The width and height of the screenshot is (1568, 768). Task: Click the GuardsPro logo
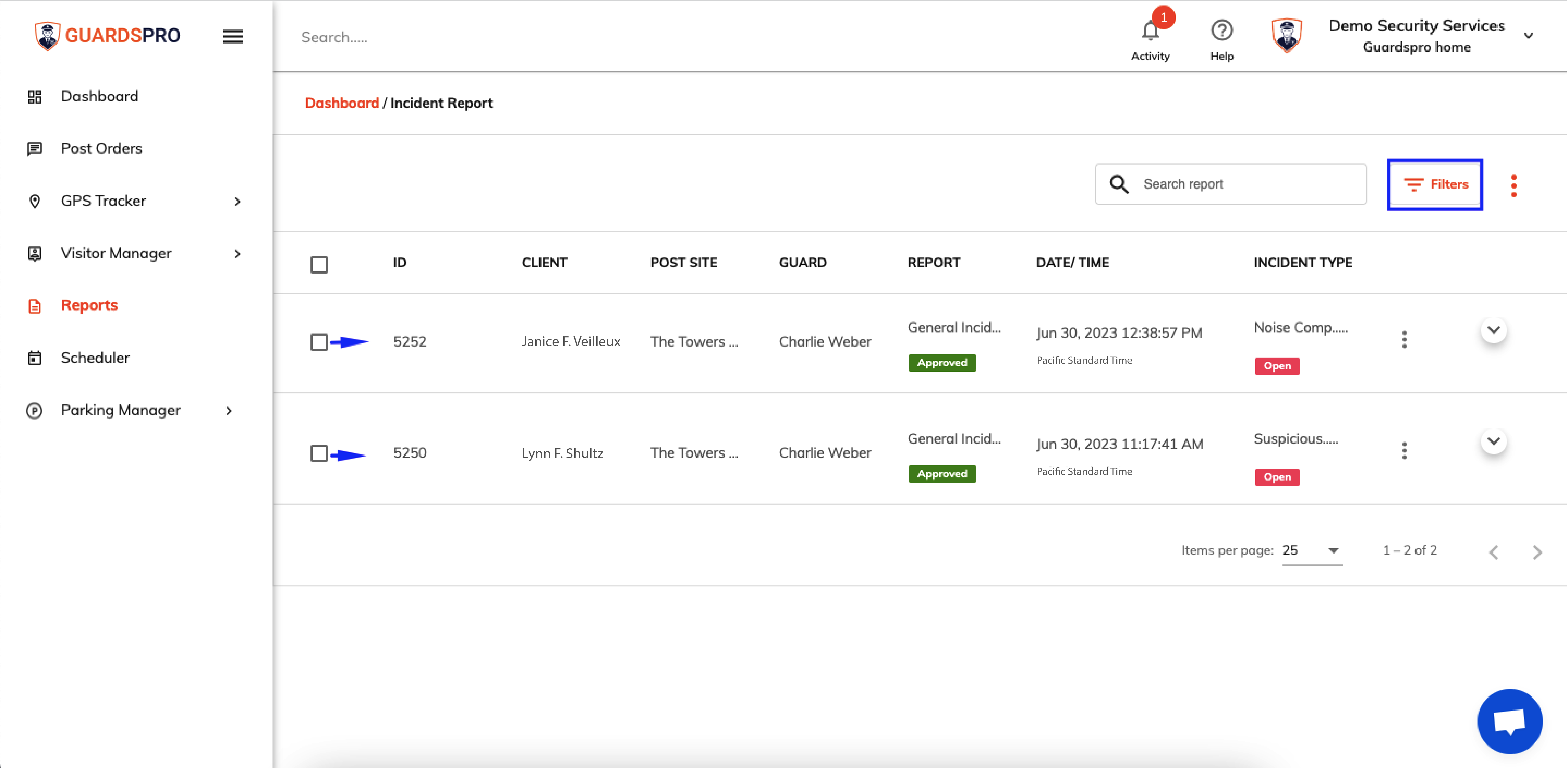[107, 36]
